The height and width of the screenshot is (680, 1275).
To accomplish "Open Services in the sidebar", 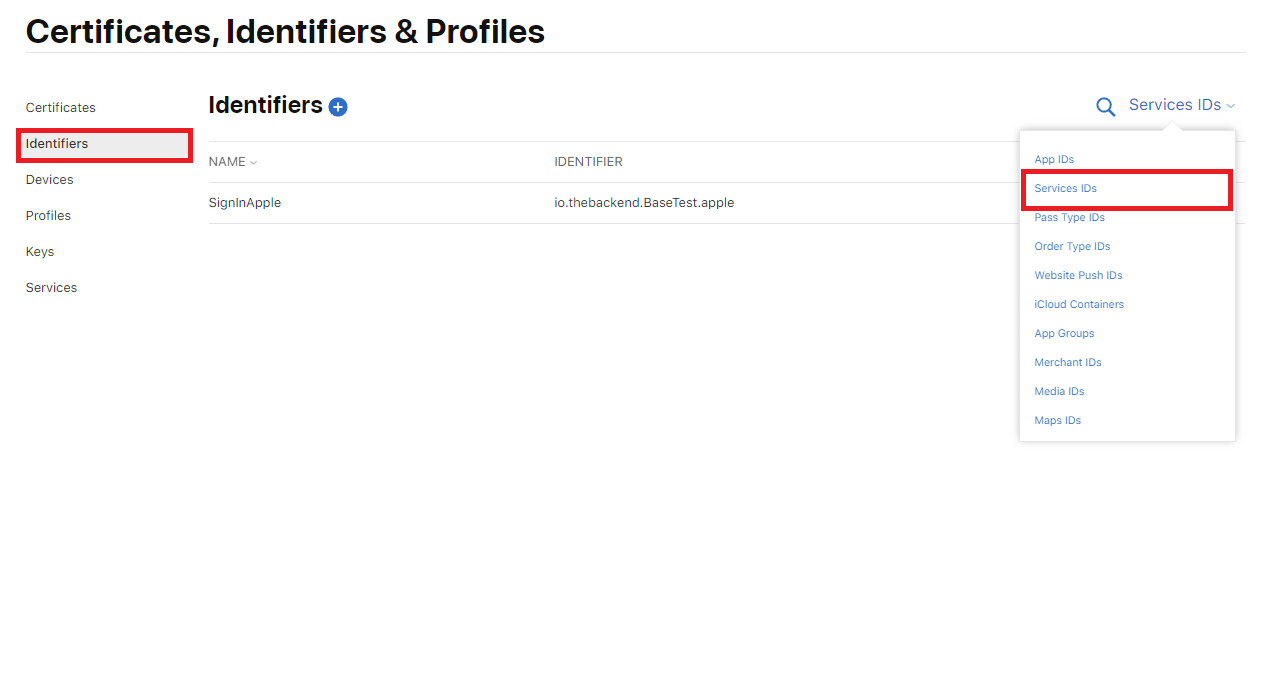I will pyautogui.click(x=51, y=288).
